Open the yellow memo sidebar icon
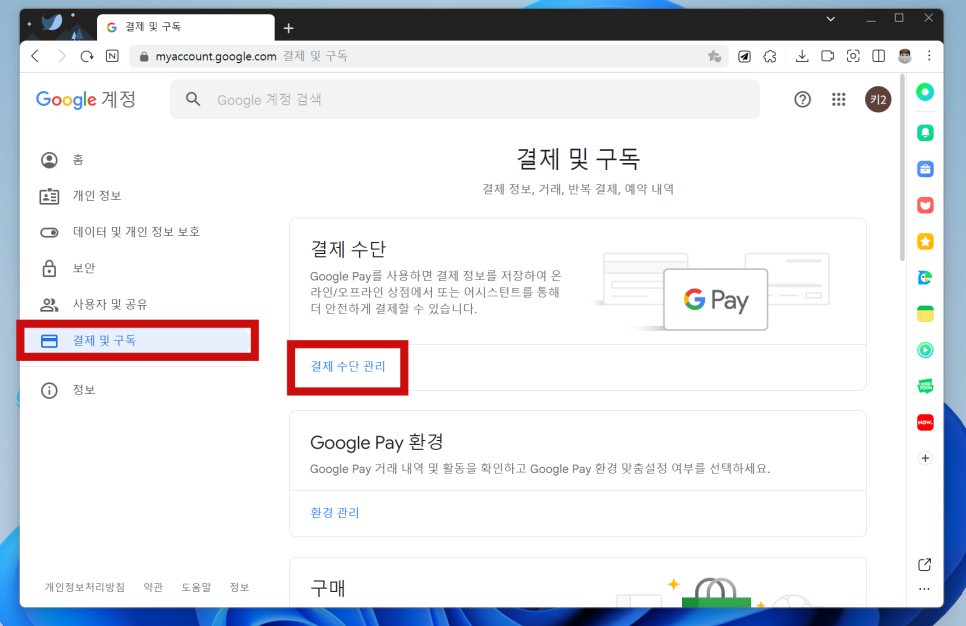This screenshot has height=626, width=966. point(925,314)
